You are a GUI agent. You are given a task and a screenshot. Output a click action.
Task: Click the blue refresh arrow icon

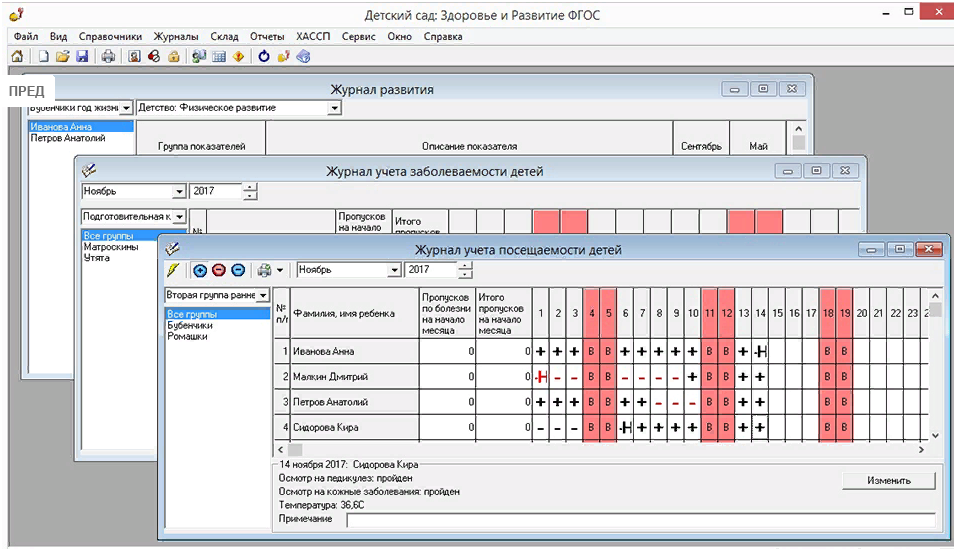tap(264, 56)
